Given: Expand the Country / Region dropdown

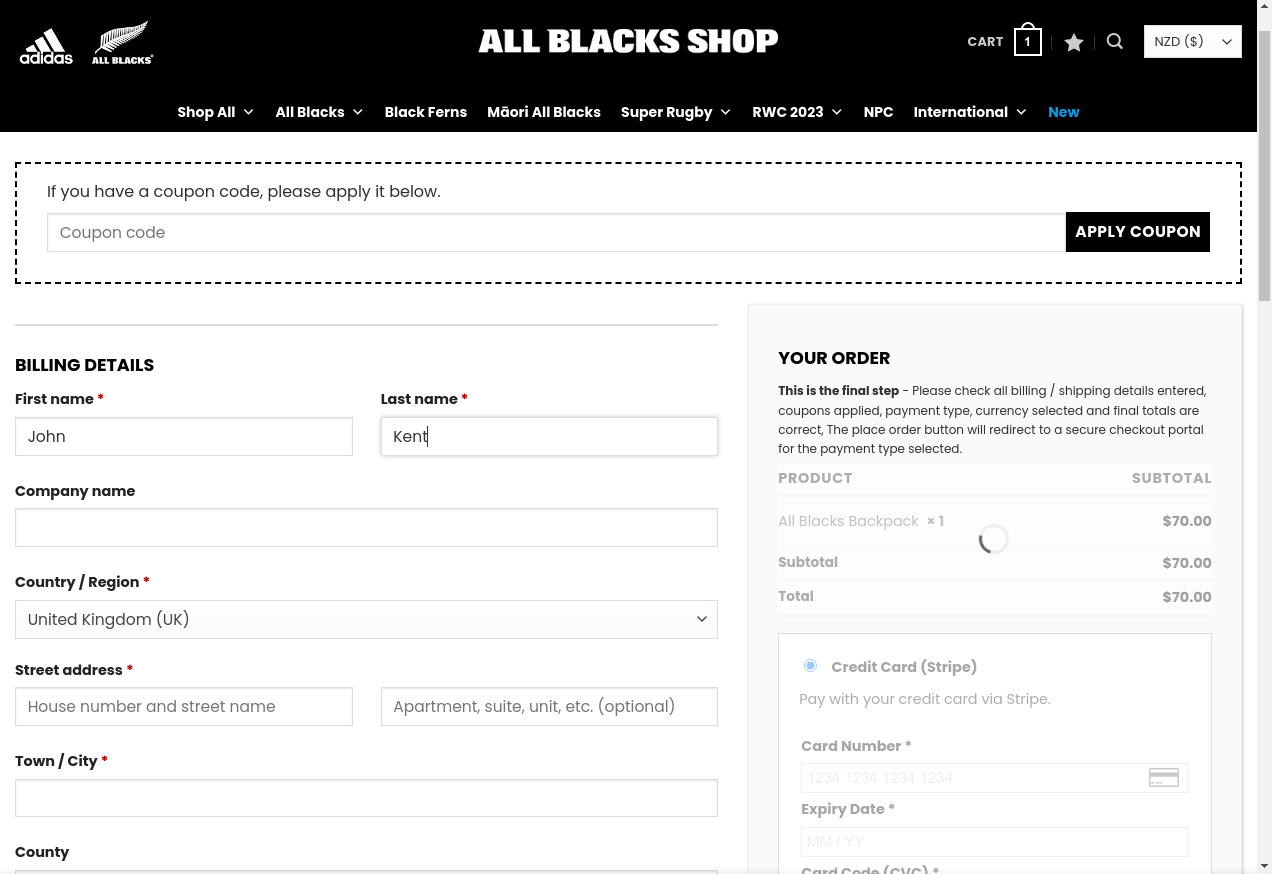Looking at the screenshot, I should pyautogui.click(x=366, y=619).
